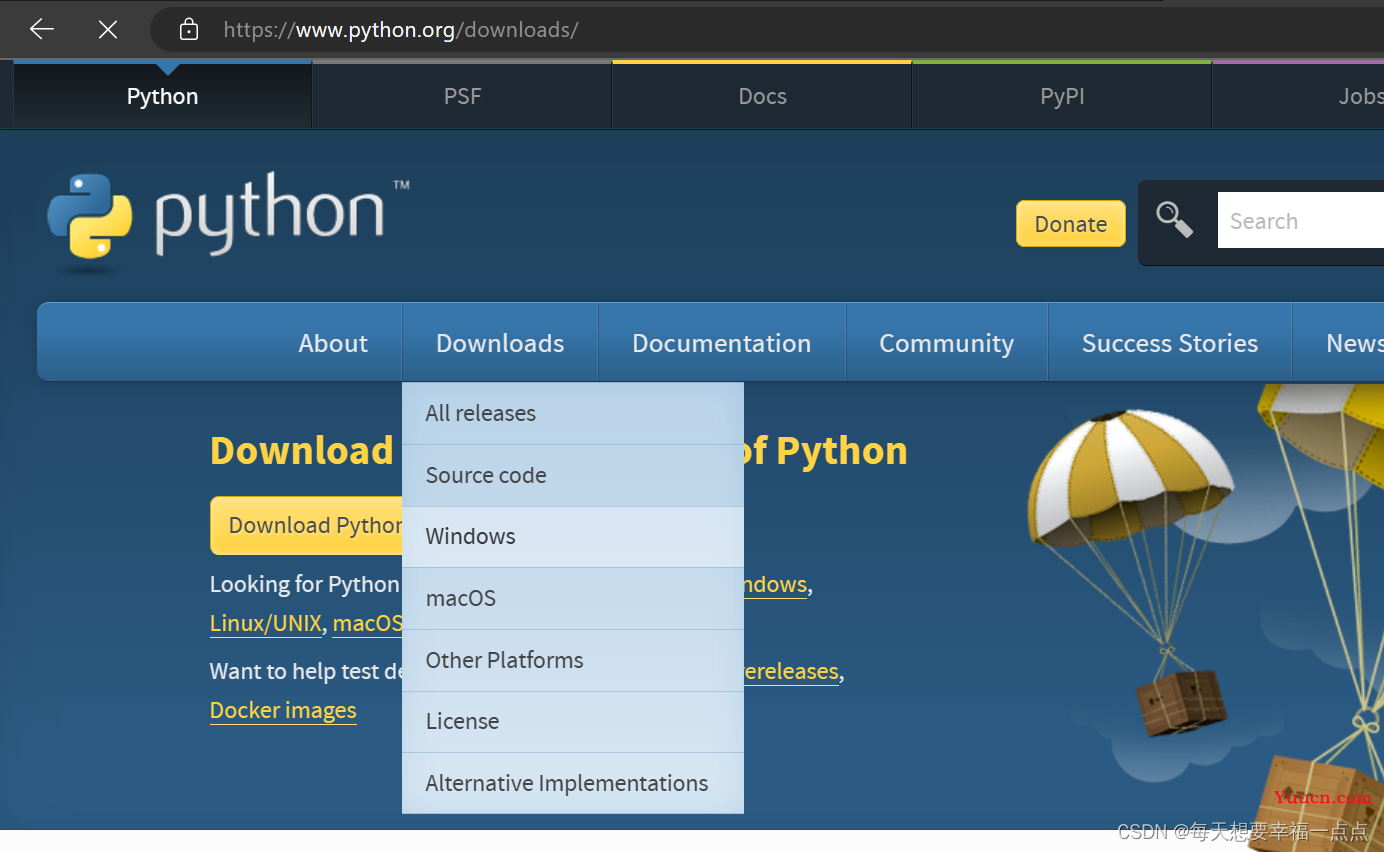Image resolution: width=1384 pixels, height=852 pixels.
Task: Select Windows in Downloads dropdown
Action: [x=573, y=536]
